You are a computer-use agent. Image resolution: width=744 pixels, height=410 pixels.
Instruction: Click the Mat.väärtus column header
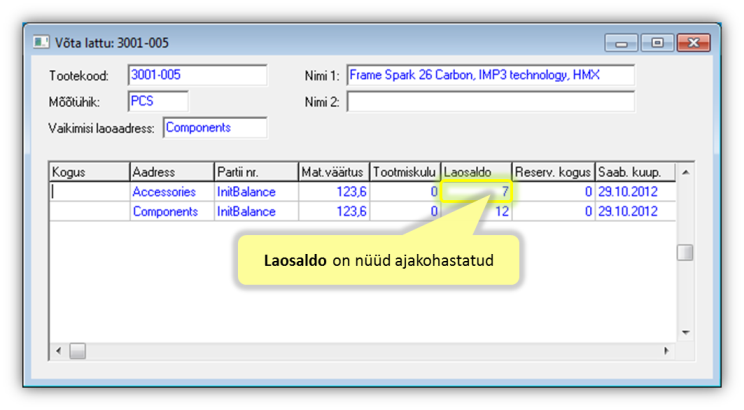coord(334,172)
